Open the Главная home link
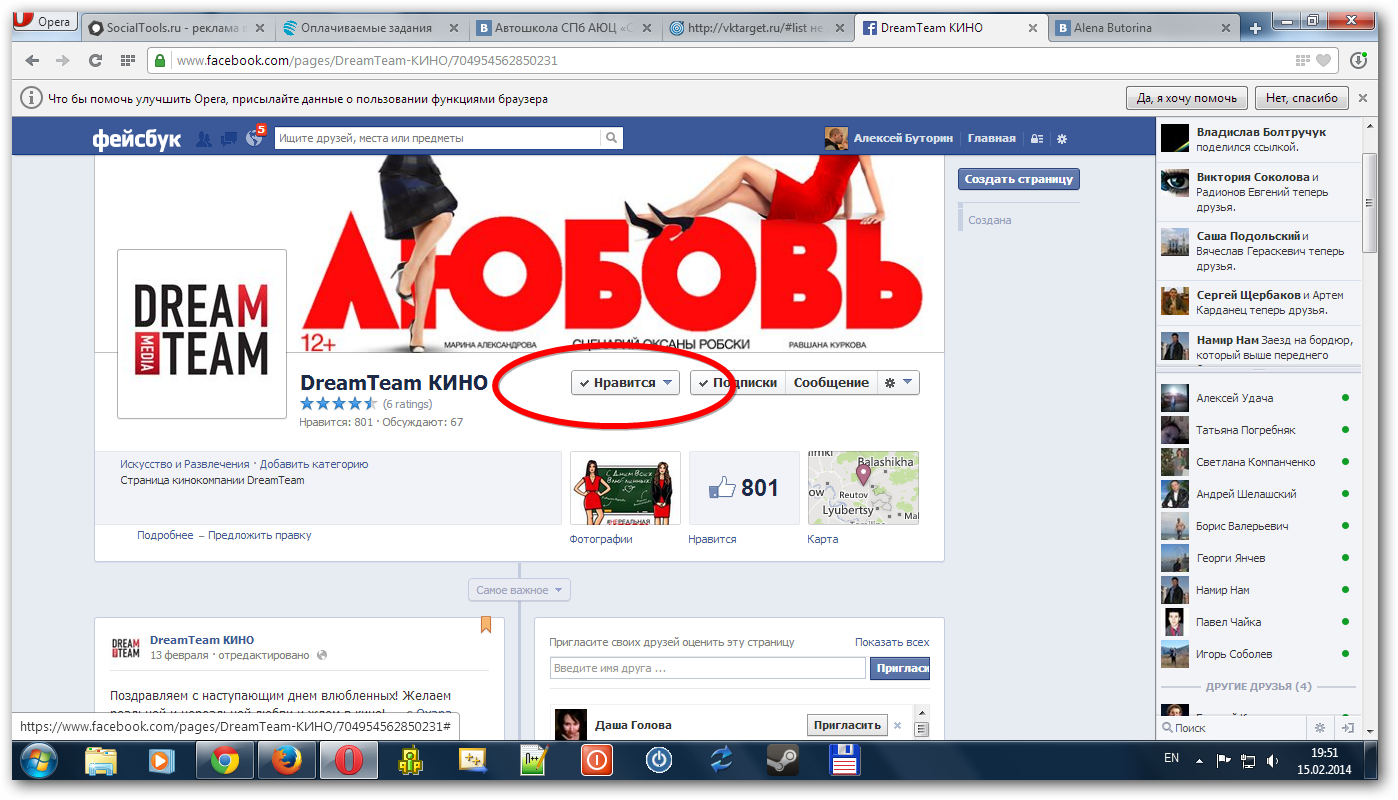 point(991,139)
